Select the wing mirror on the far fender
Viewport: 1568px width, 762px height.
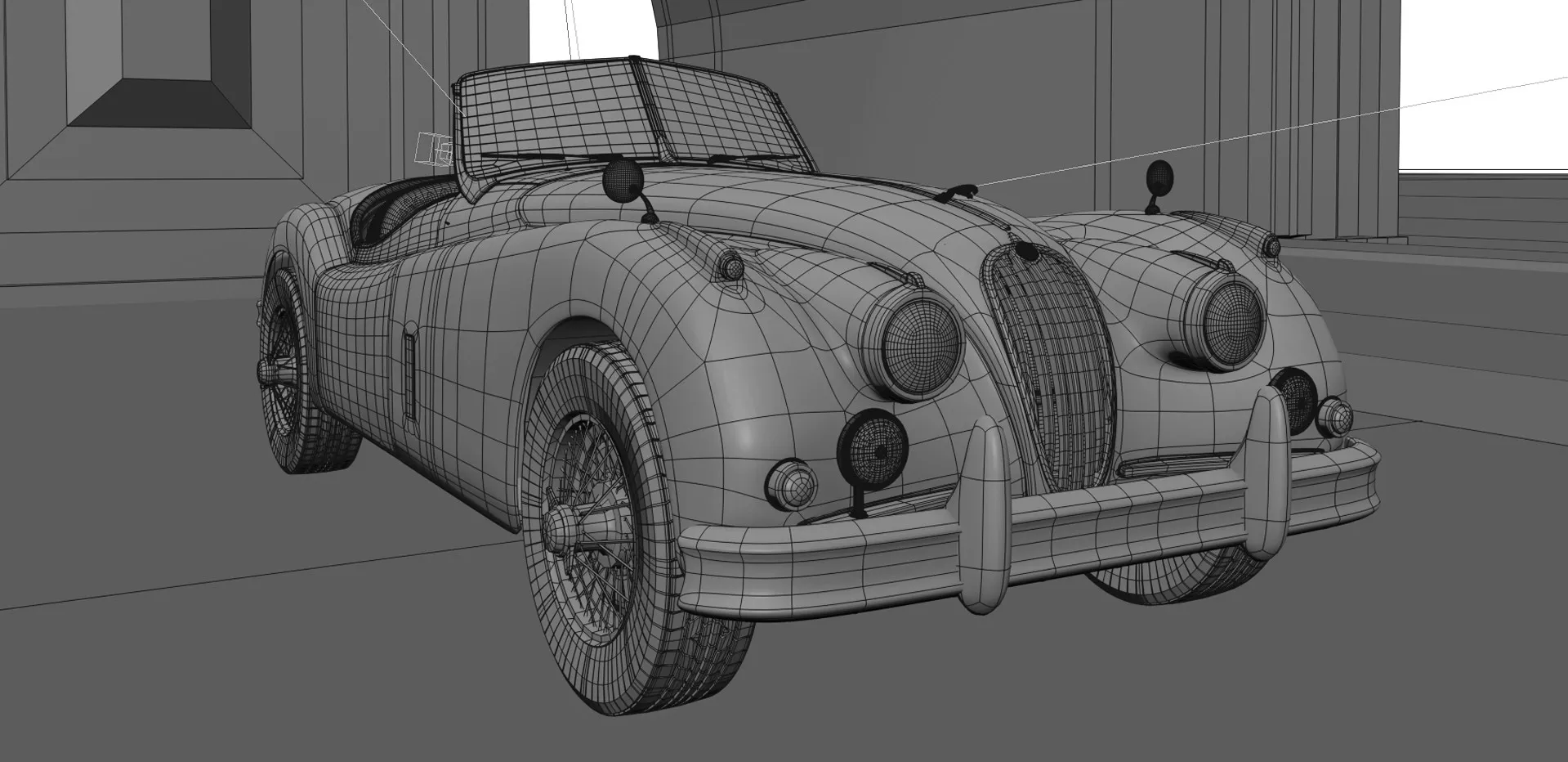(1159, 176)
